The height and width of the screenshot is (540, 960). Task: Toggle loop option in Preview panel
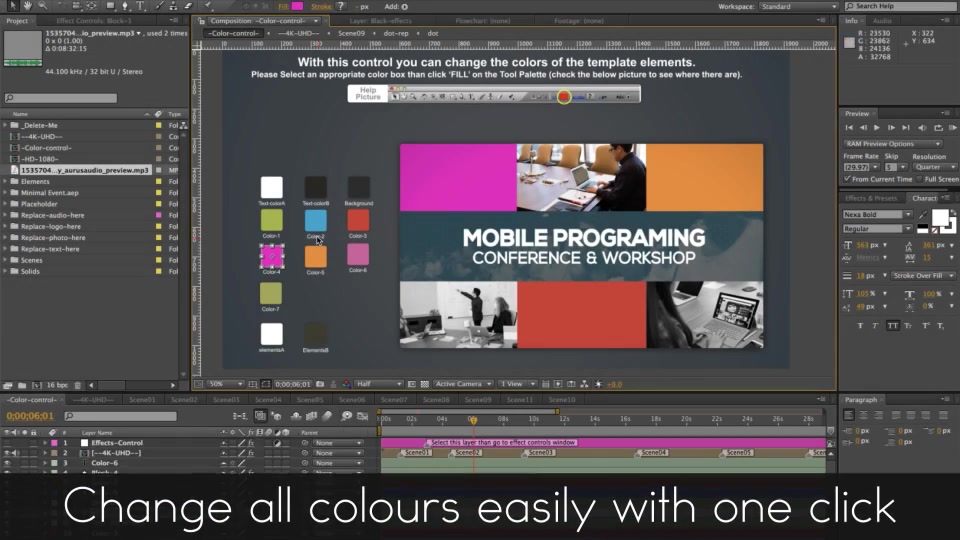[x=938, y=128]
